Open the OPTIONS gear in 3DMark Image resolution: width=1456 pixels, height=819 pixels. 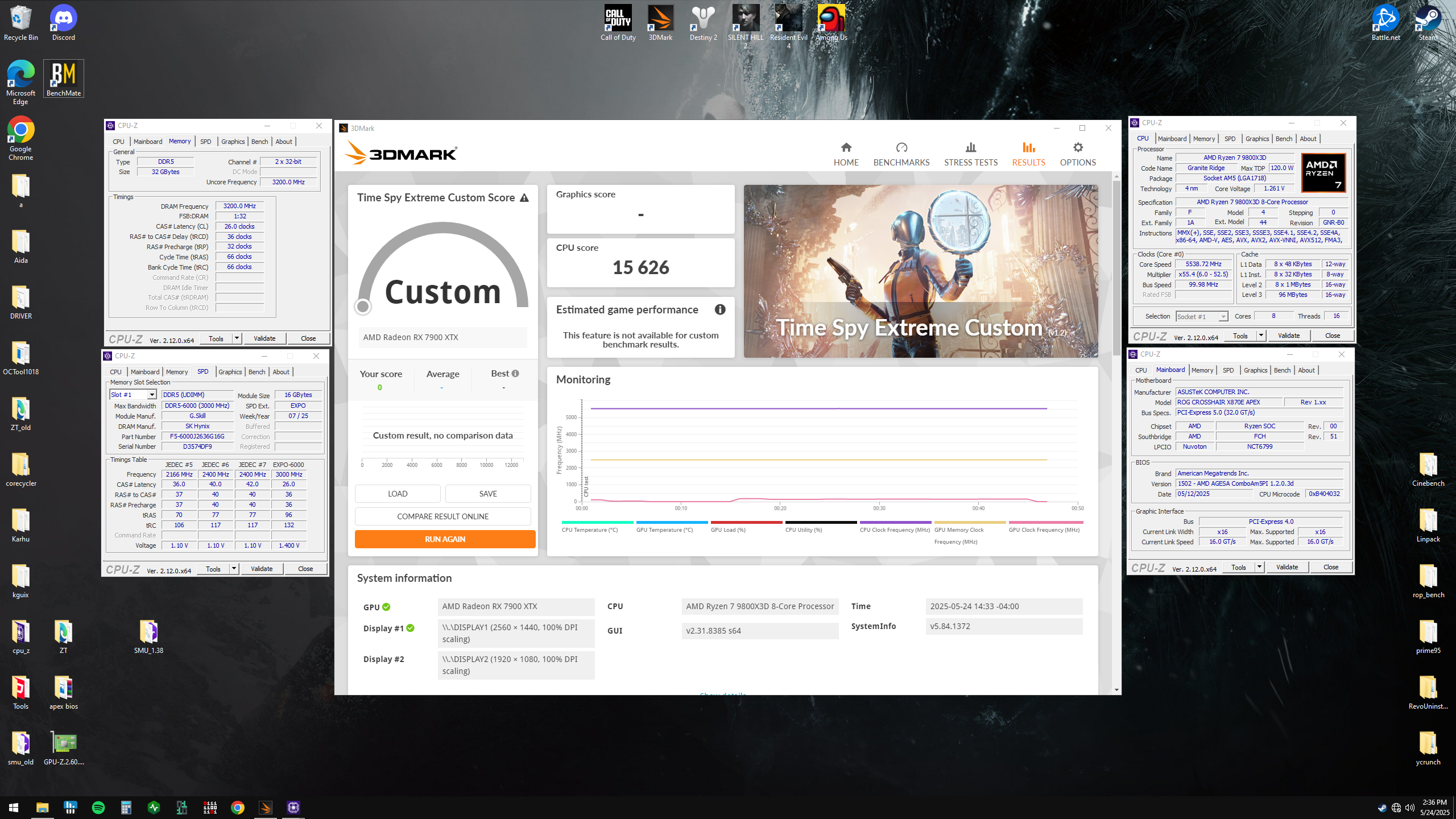(1077, 154)
